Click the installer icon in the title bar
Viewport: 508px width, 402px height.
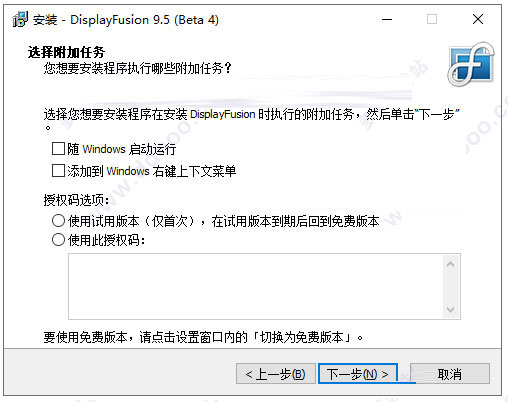20,19
